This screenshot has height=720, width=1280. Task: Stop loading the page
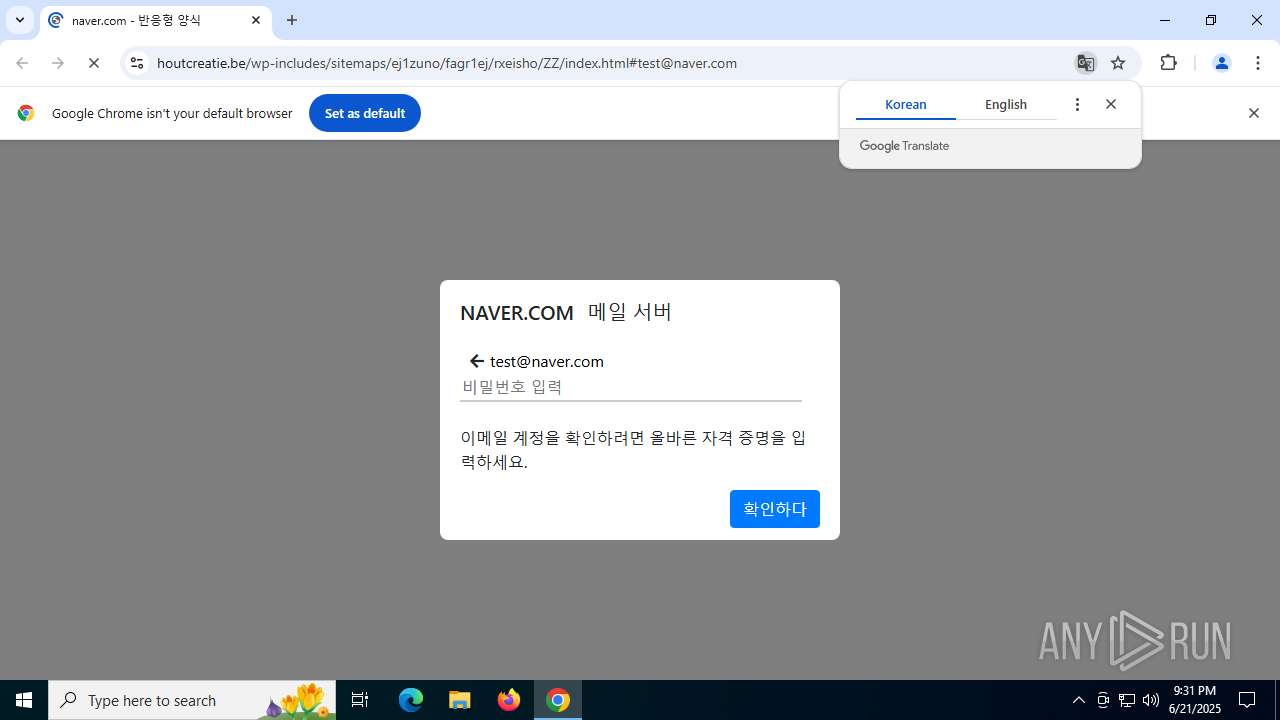click(x=94, y=63)
